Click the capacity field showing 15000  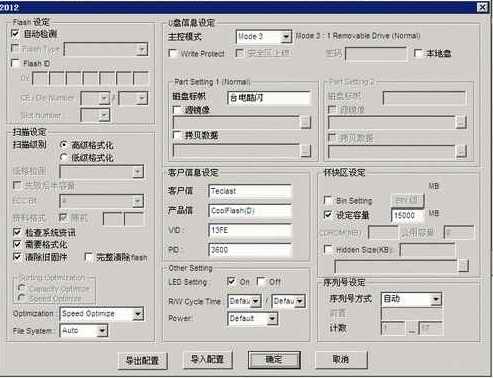point(408,215)
